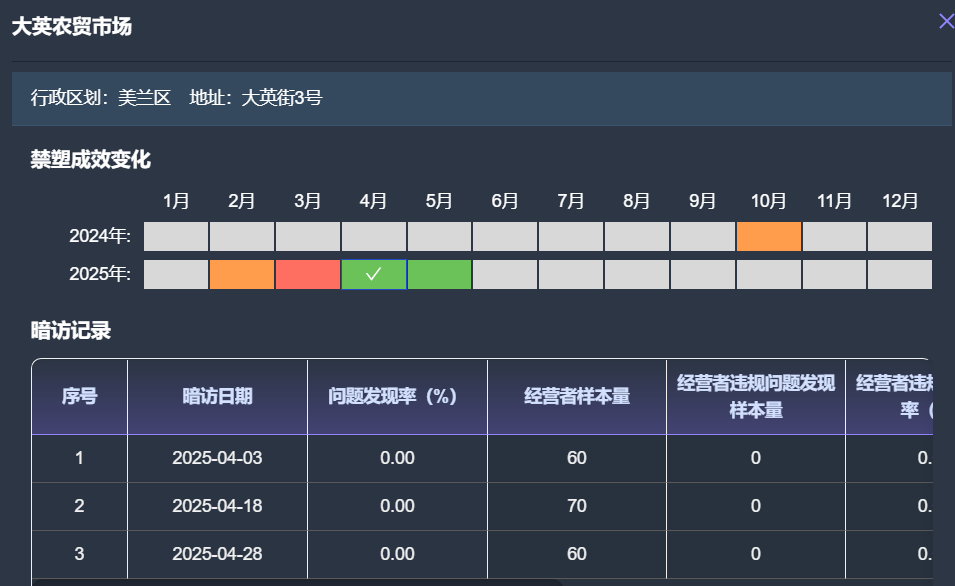This screenshot has height=586, width=955.
Task: Click the gray November 2024 cell
Action: (834, 237)
